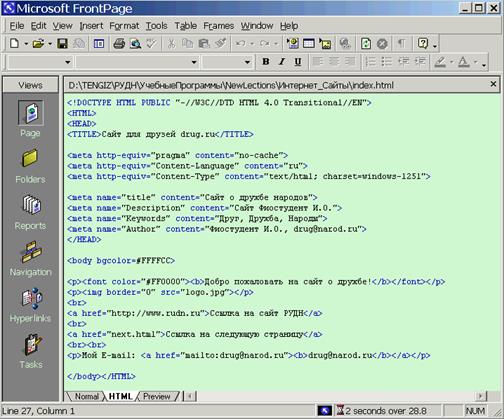The image size is (504, 419).
Task: Switch to the Normal tab
Action: coord(87,396)
